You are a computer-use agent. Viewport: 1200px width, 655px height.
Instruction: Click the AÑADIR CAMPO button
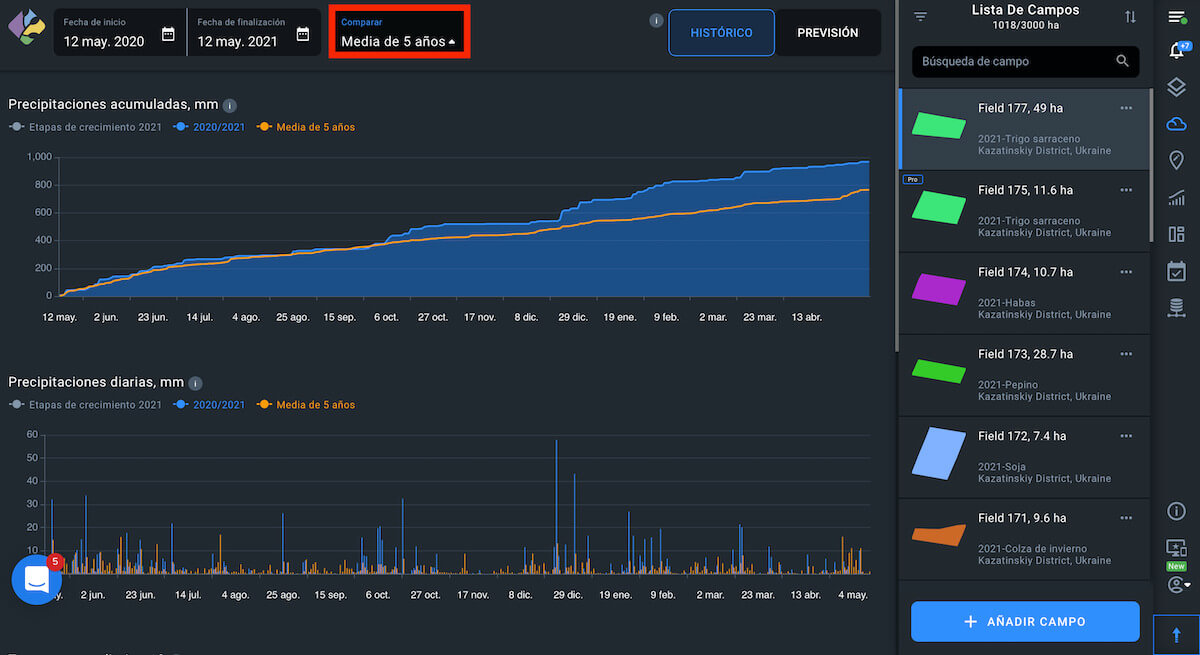(x=1025, y=621)
